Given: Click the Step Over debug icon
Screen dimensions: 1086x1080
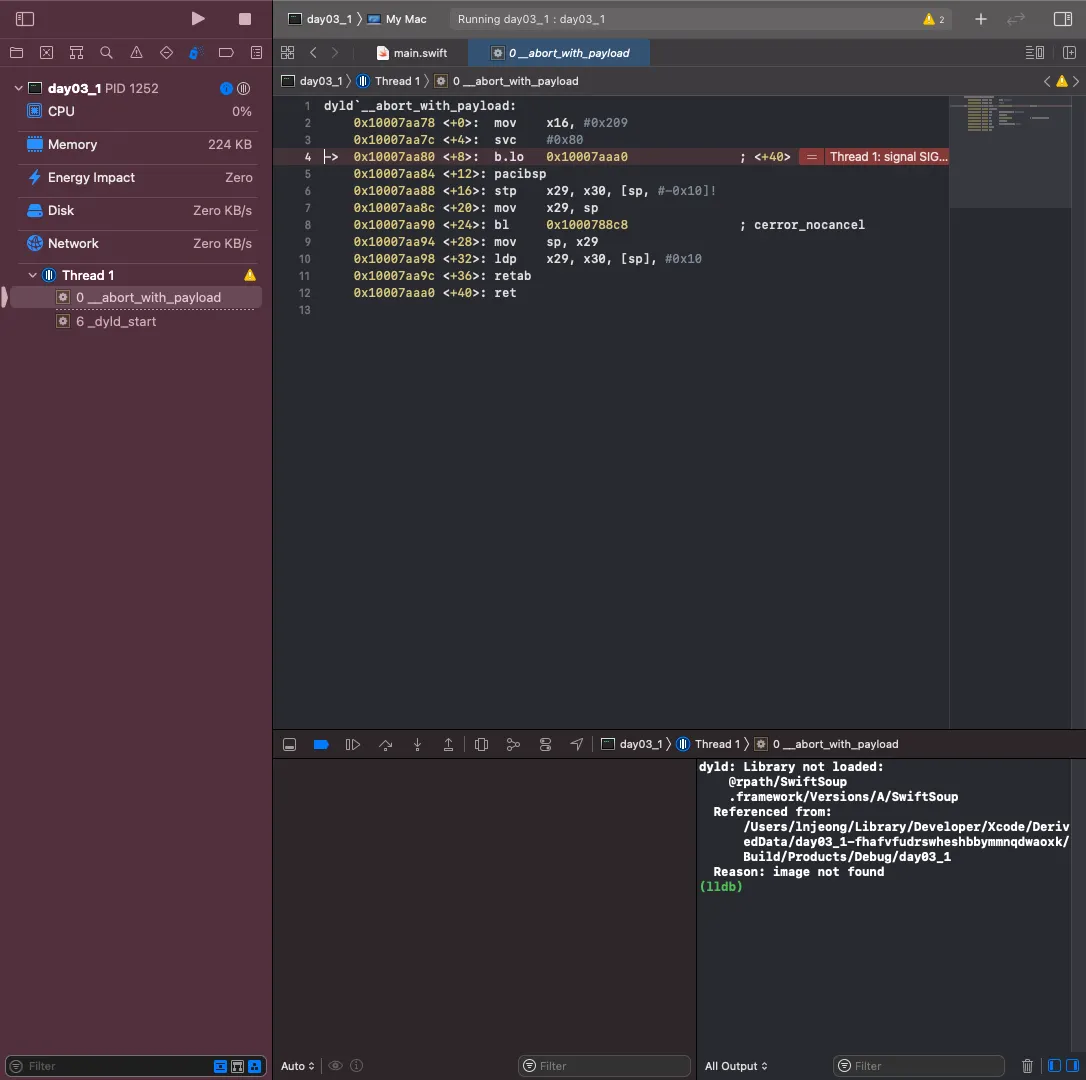Looking at the screenshot, I should click(x=386, y=744).
